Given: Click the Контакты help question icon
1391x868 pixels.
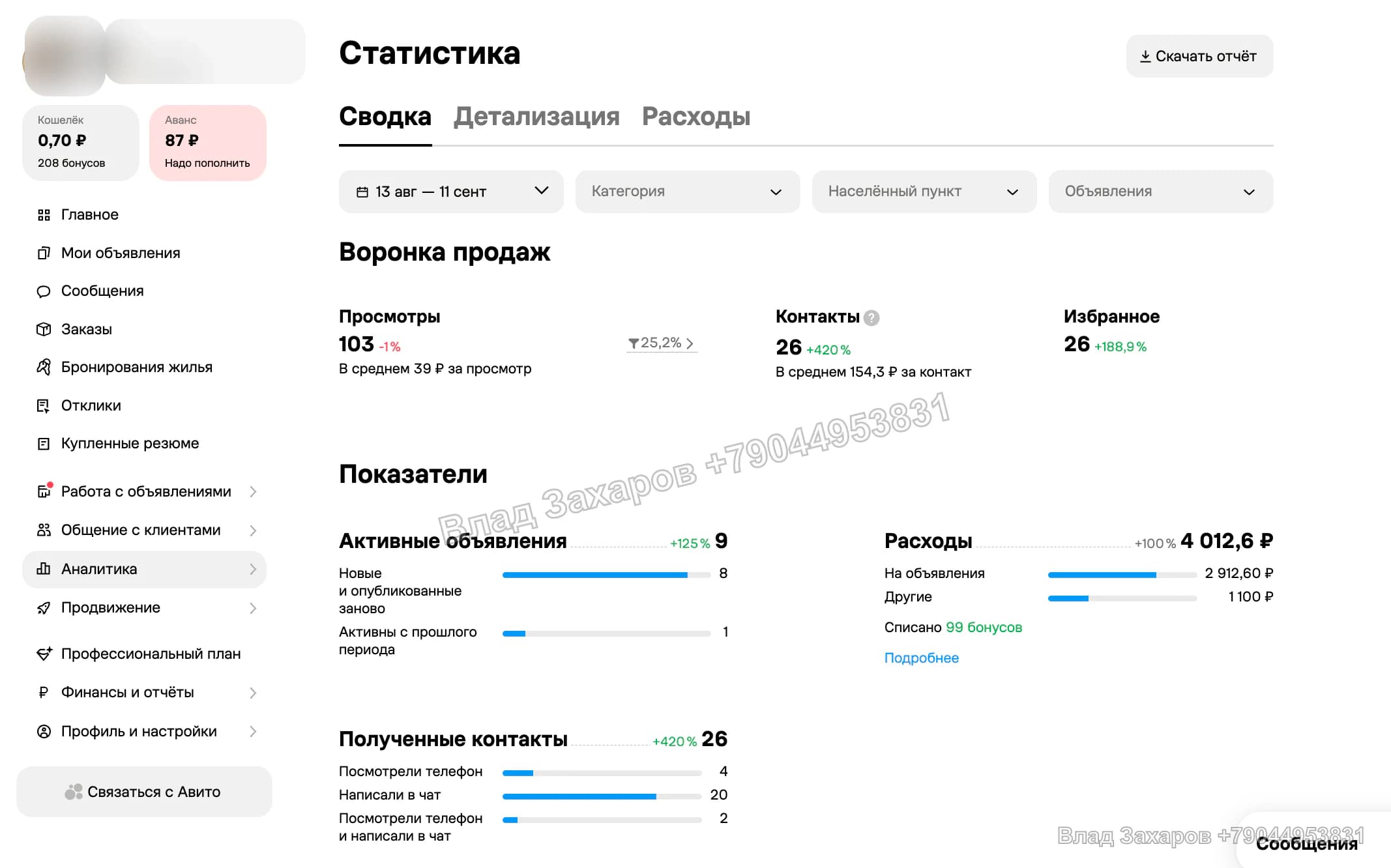Looking at the screenshot, I should 871,317.
